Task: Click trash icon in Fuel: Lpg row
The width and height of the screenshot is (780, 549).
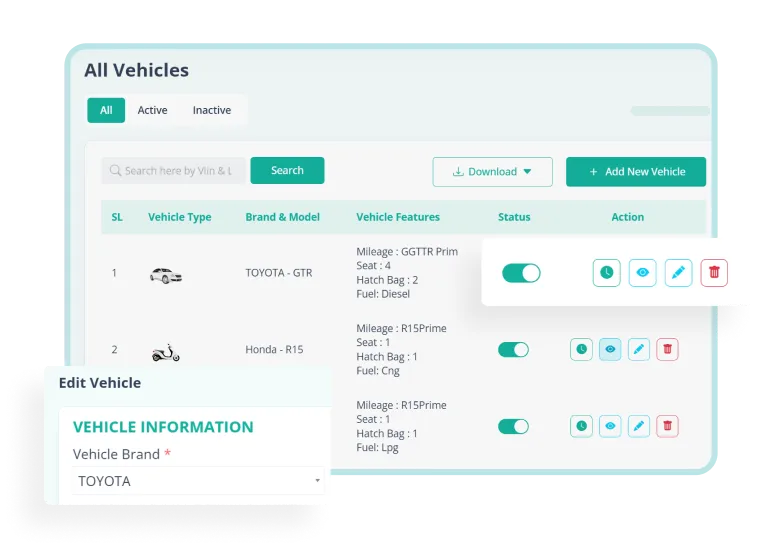Action: pyautogui.click(x=668, y=426)
